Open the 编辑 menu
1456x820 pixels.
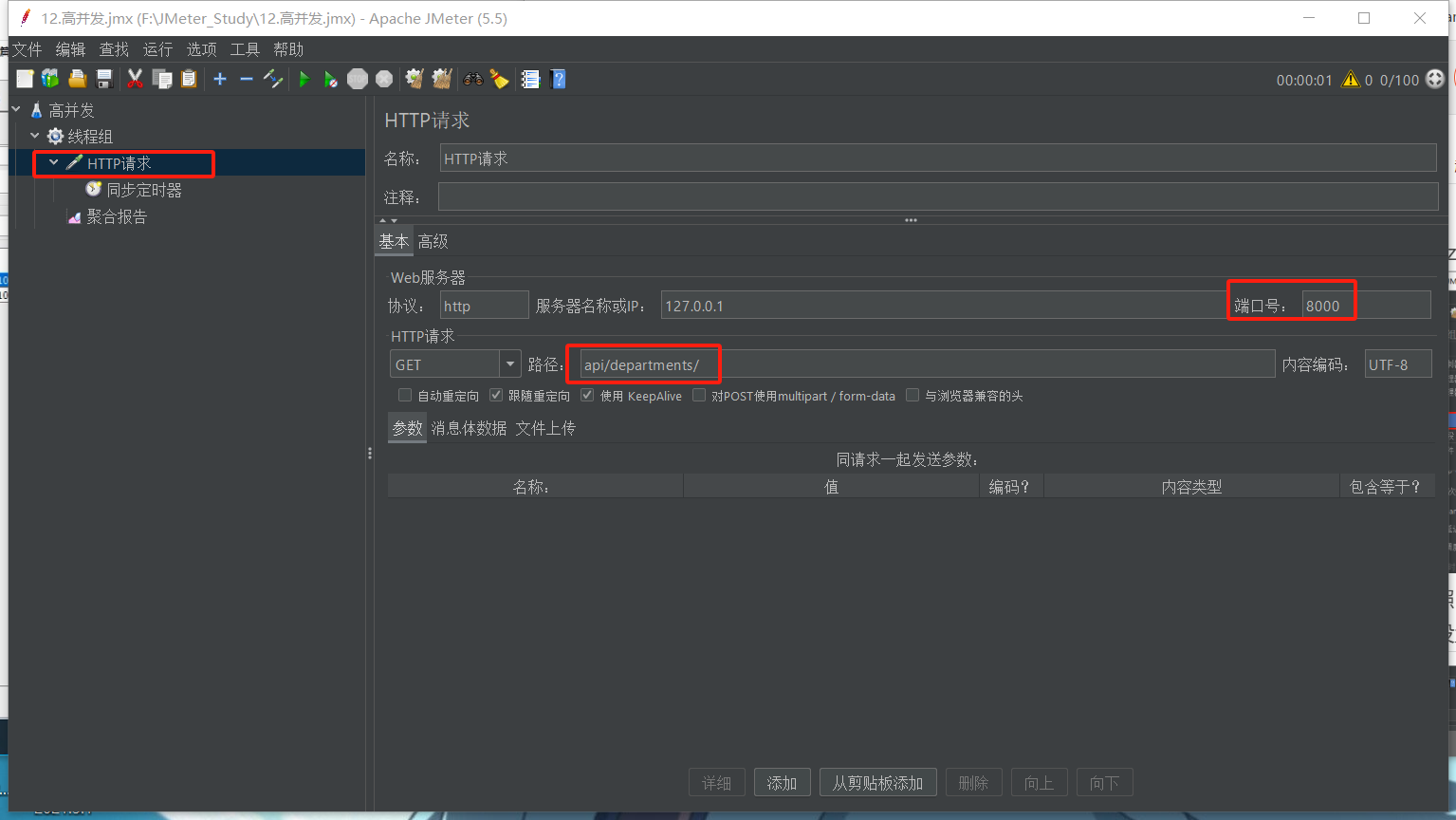pos(70,49)
